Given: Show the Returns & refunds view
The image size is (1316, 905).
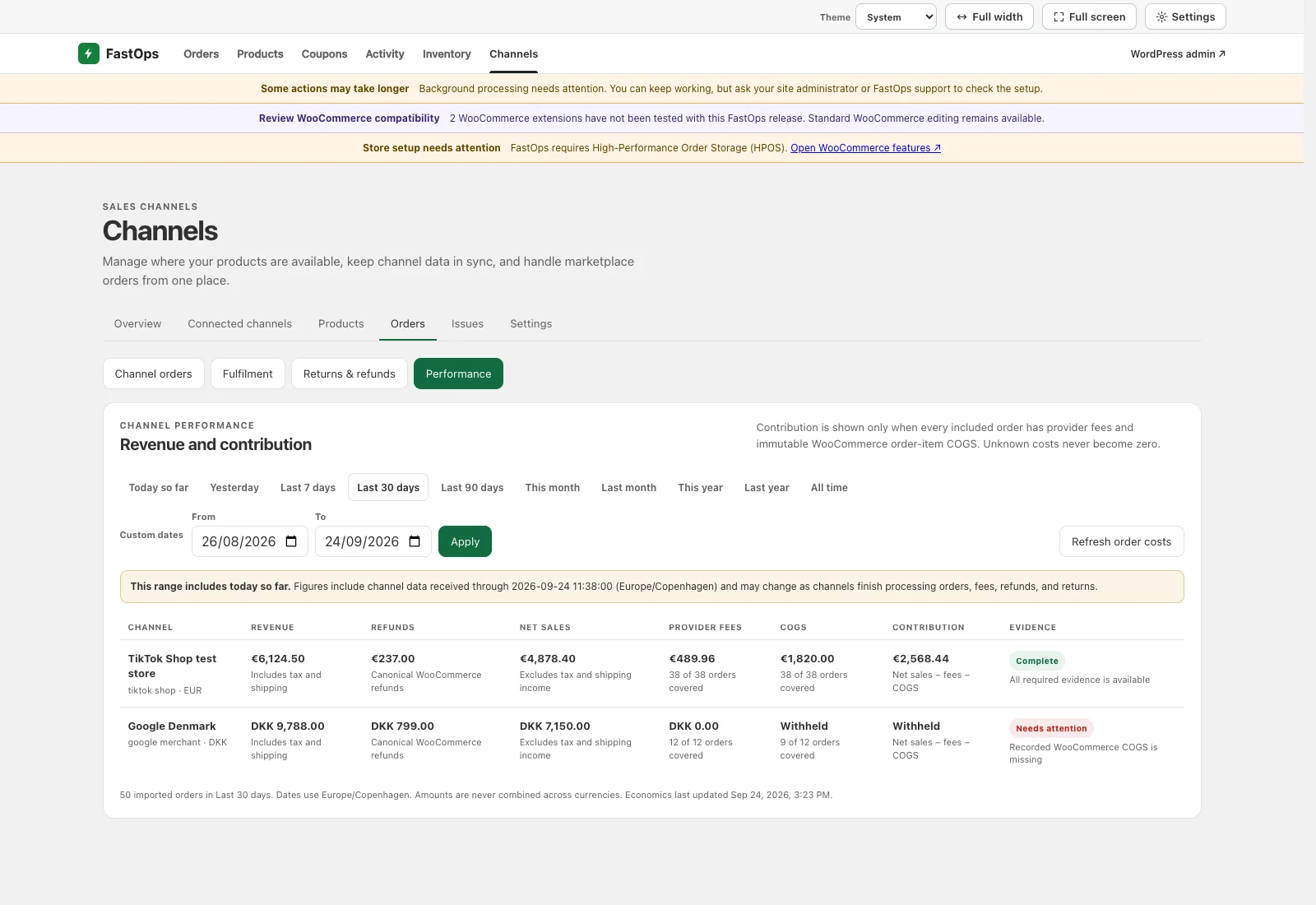Looking at the screenshot, I should (349, 374).
